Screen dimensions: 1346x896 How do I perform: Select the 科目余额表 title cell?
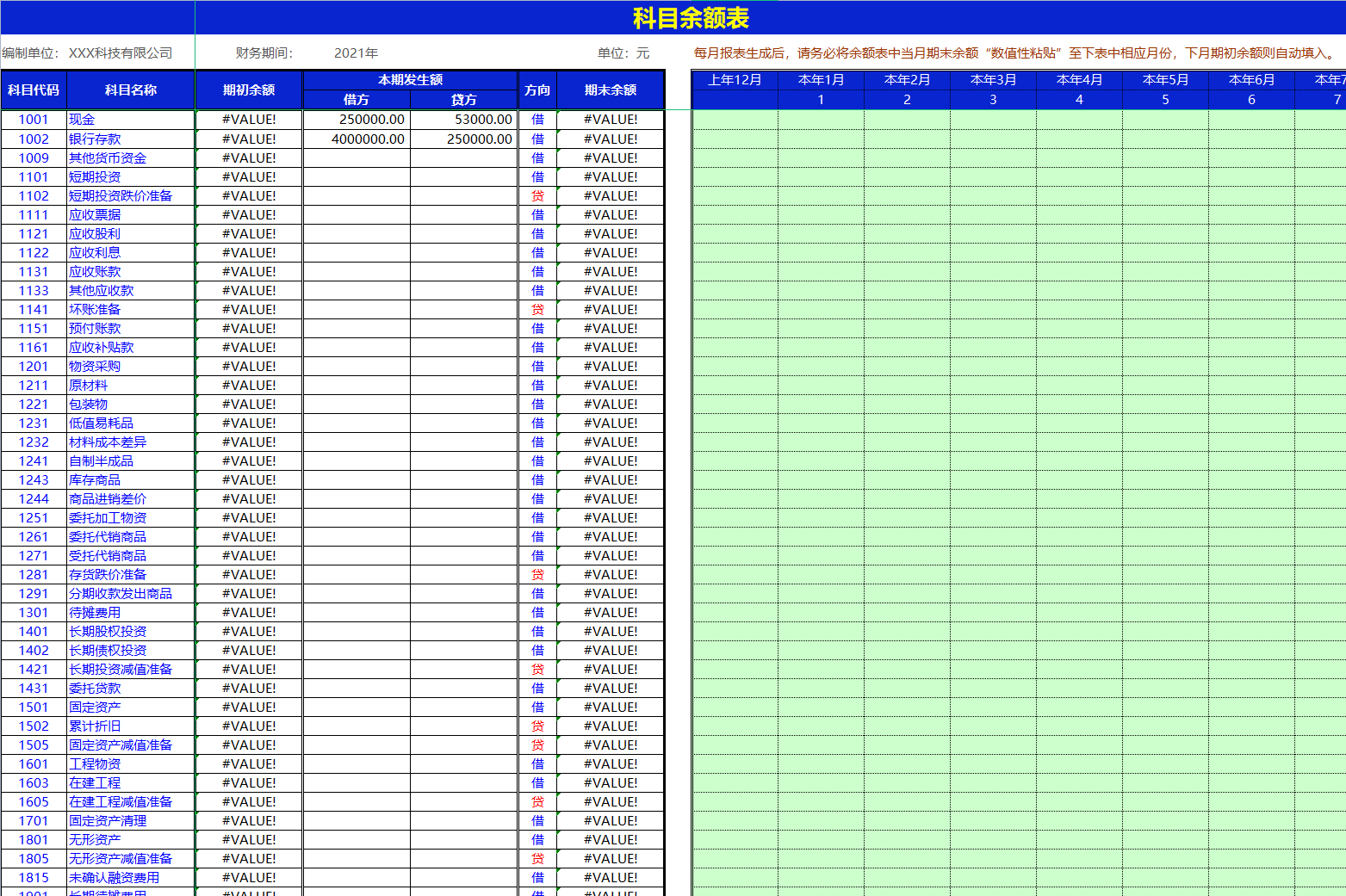[691, 17]
